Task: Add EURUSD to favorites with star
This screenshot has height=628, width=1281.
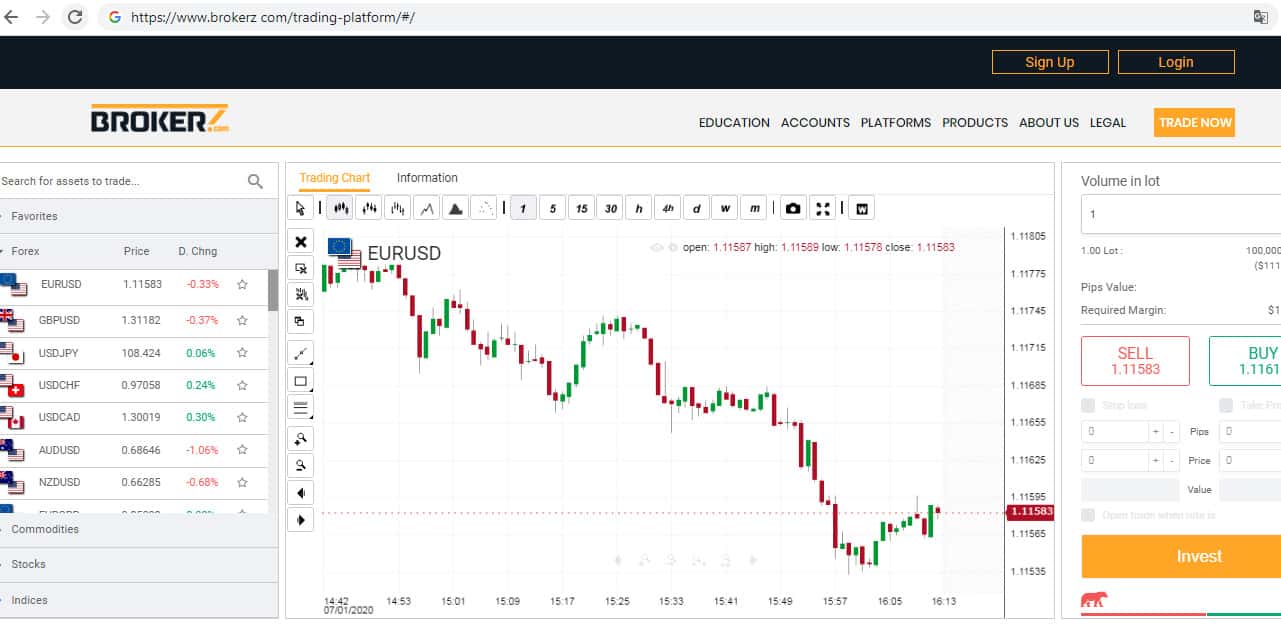Action: (242, 285)
